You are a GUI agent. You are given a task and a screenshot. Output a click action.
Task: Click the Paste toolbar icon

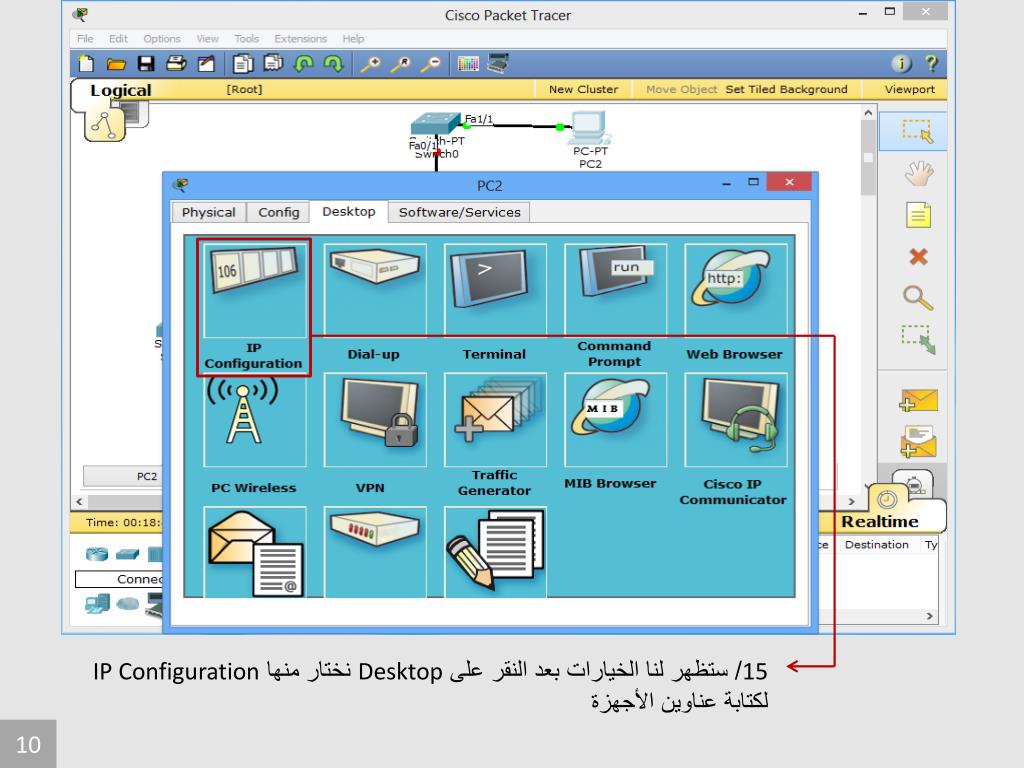(273, 63)
